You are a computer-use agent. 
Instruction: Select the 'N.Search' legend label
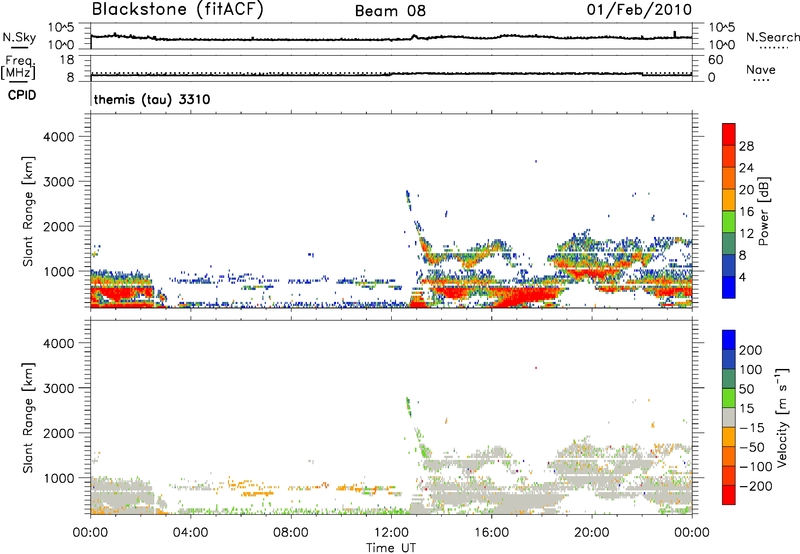773,37
